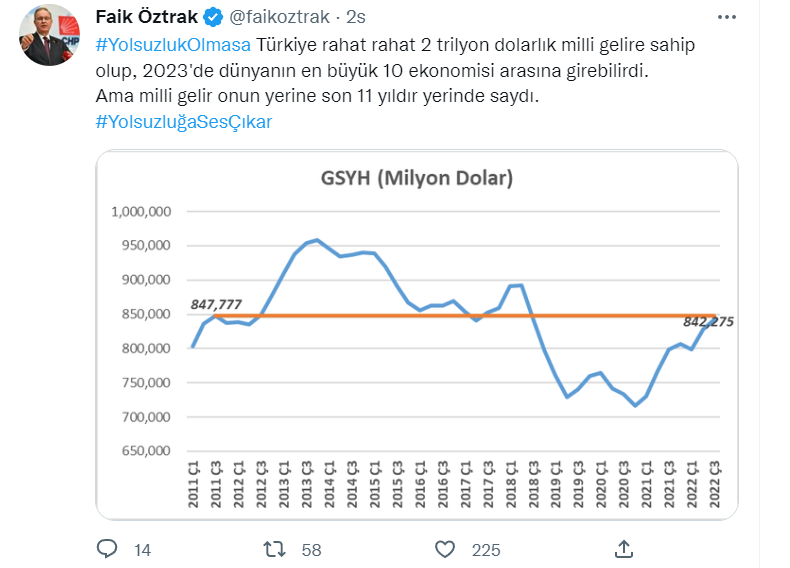This screenshot has height=568, width=790.
Task: Like the tweet with the heart icon
Action: tap(447, 549)
